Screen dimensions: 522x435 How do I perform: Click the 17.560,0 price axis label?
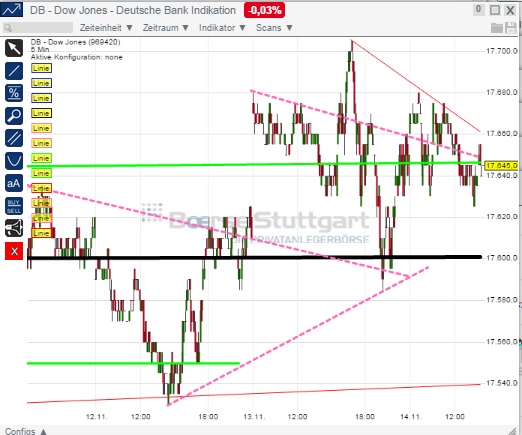click(502, 342)
